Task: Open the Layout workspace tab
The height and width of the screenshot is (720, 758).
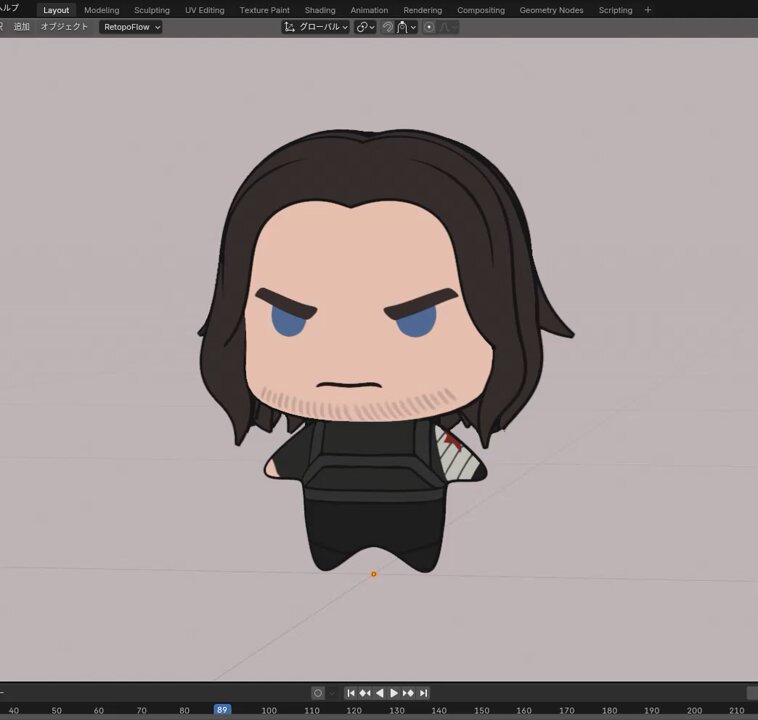Action: click(x=56, y=10)
